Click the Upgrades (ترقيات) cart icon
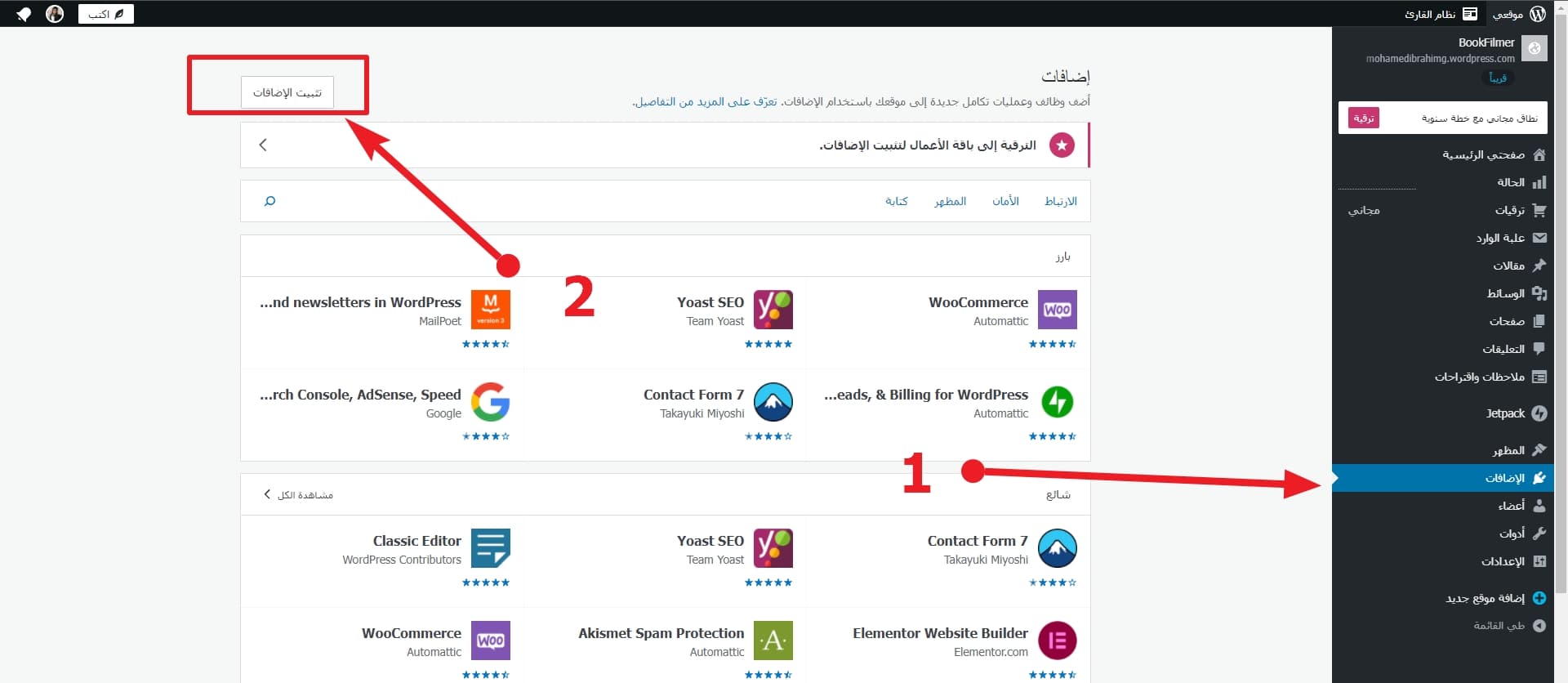 (1539, 210)
